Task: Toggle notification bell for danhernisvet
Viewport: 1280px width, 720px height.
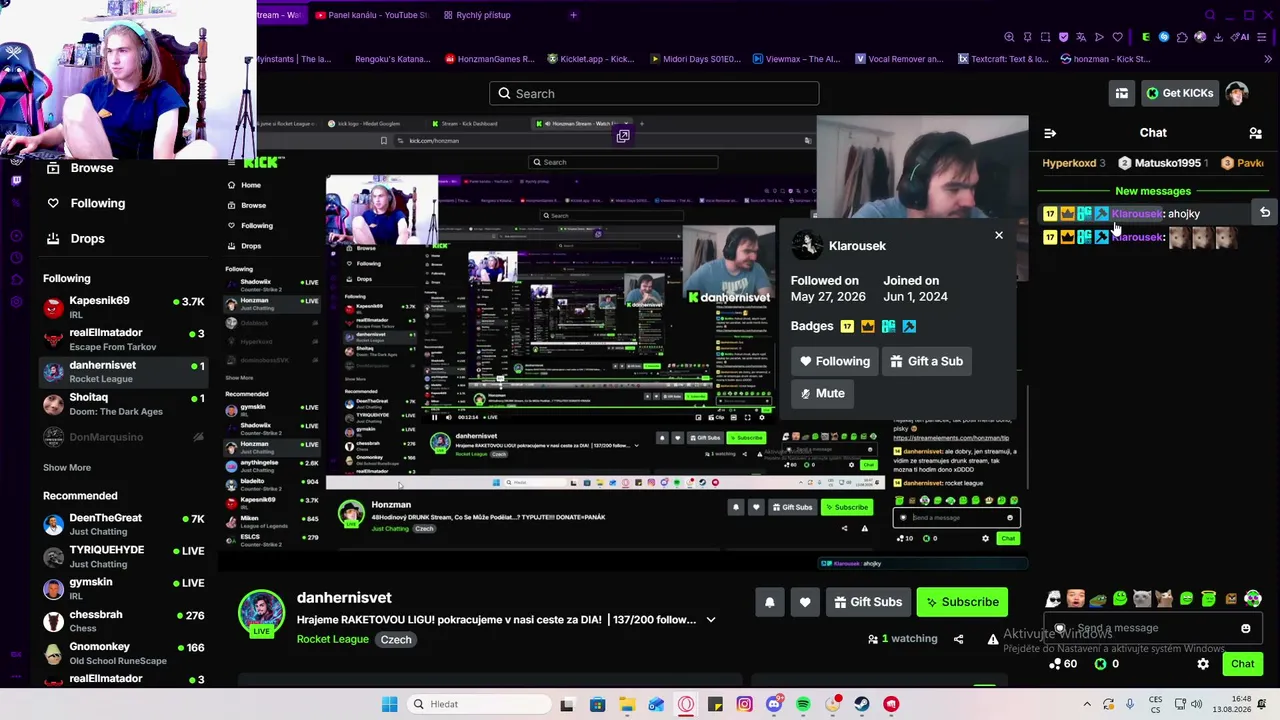Action: coord(770,602)
